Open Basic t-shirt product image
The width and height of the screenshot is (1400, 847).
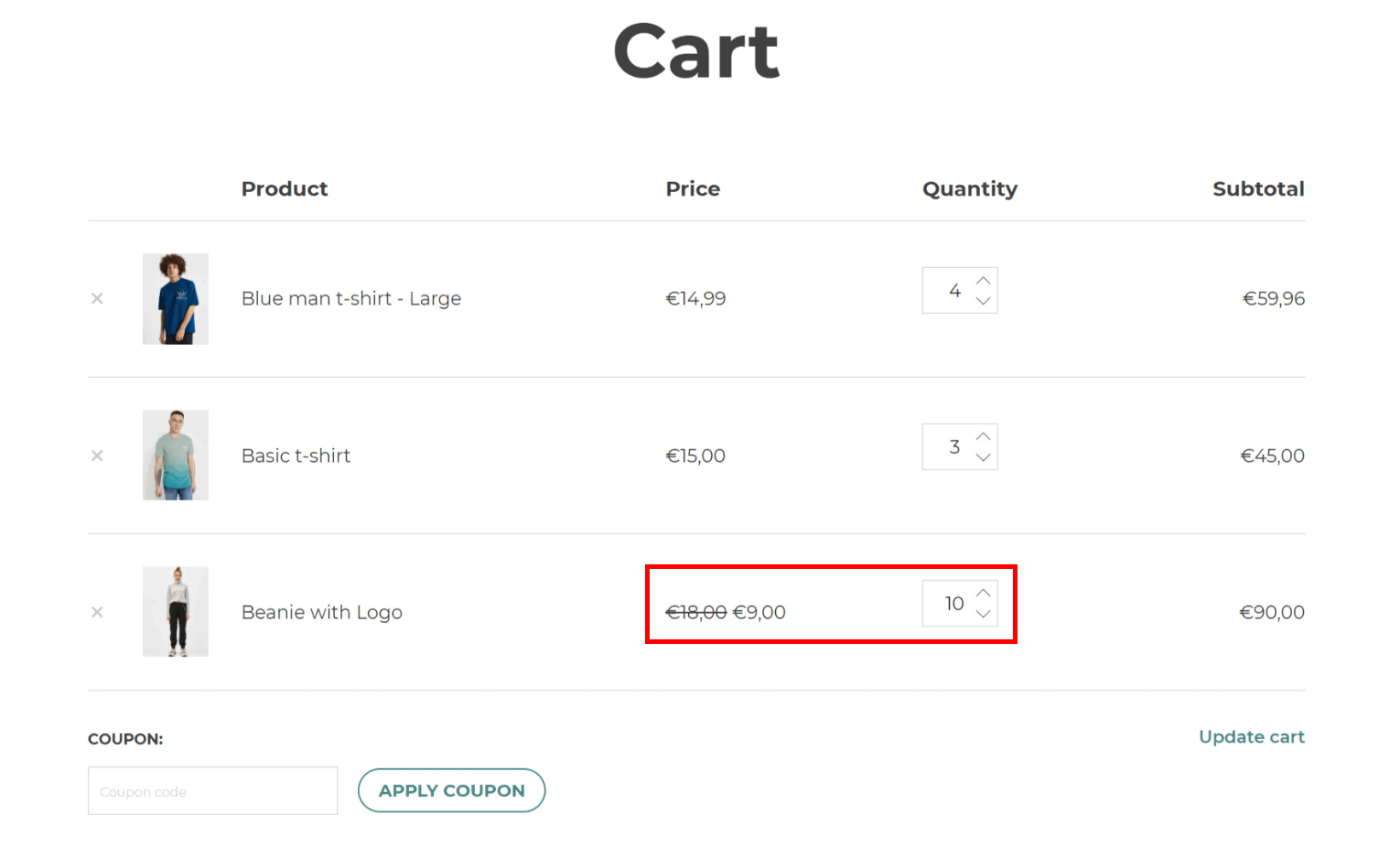tap(175, 456)
